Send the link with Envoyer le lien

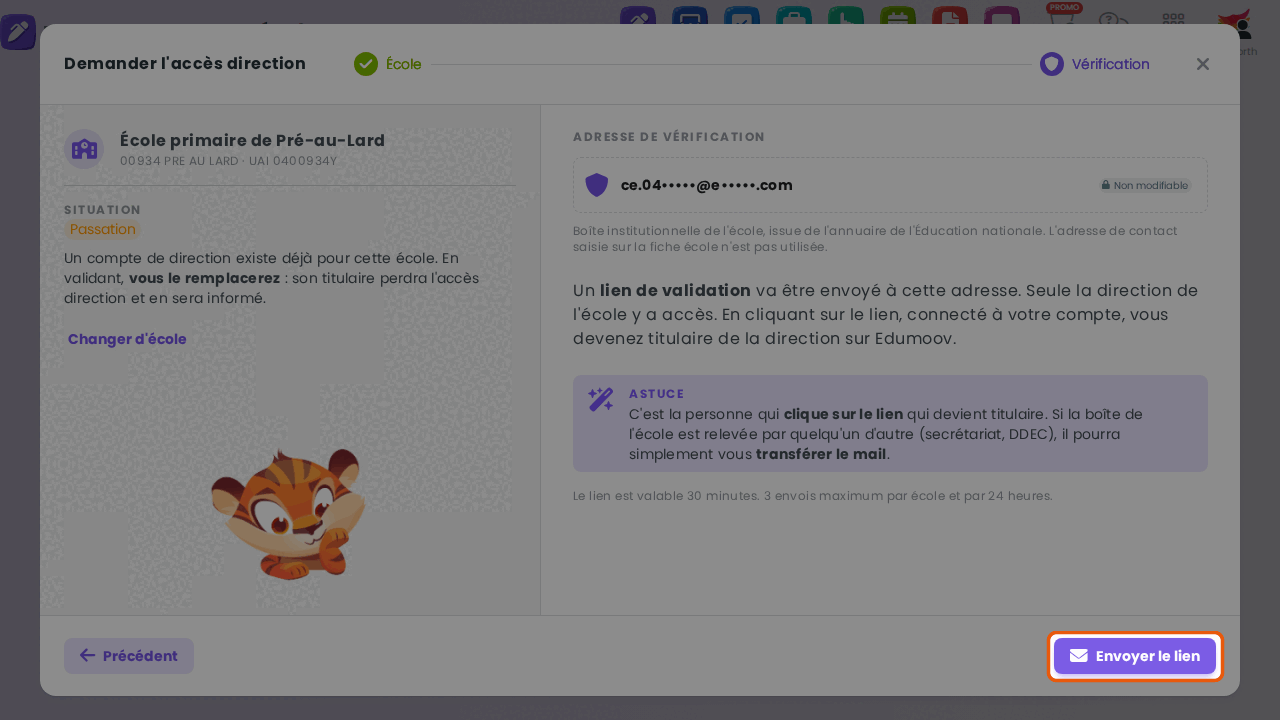coord(1135,656)
